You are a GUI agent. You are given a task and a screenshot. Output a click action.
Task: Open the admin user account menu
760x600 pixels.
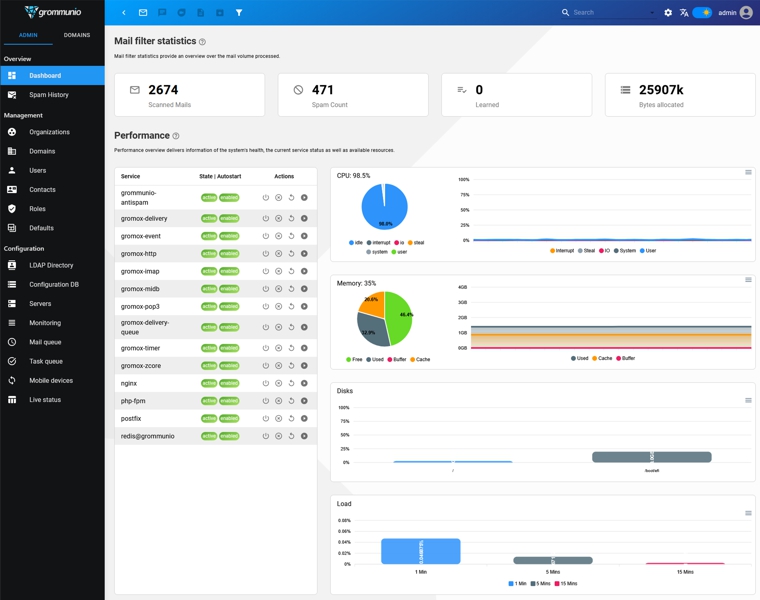tap(735, 13)
